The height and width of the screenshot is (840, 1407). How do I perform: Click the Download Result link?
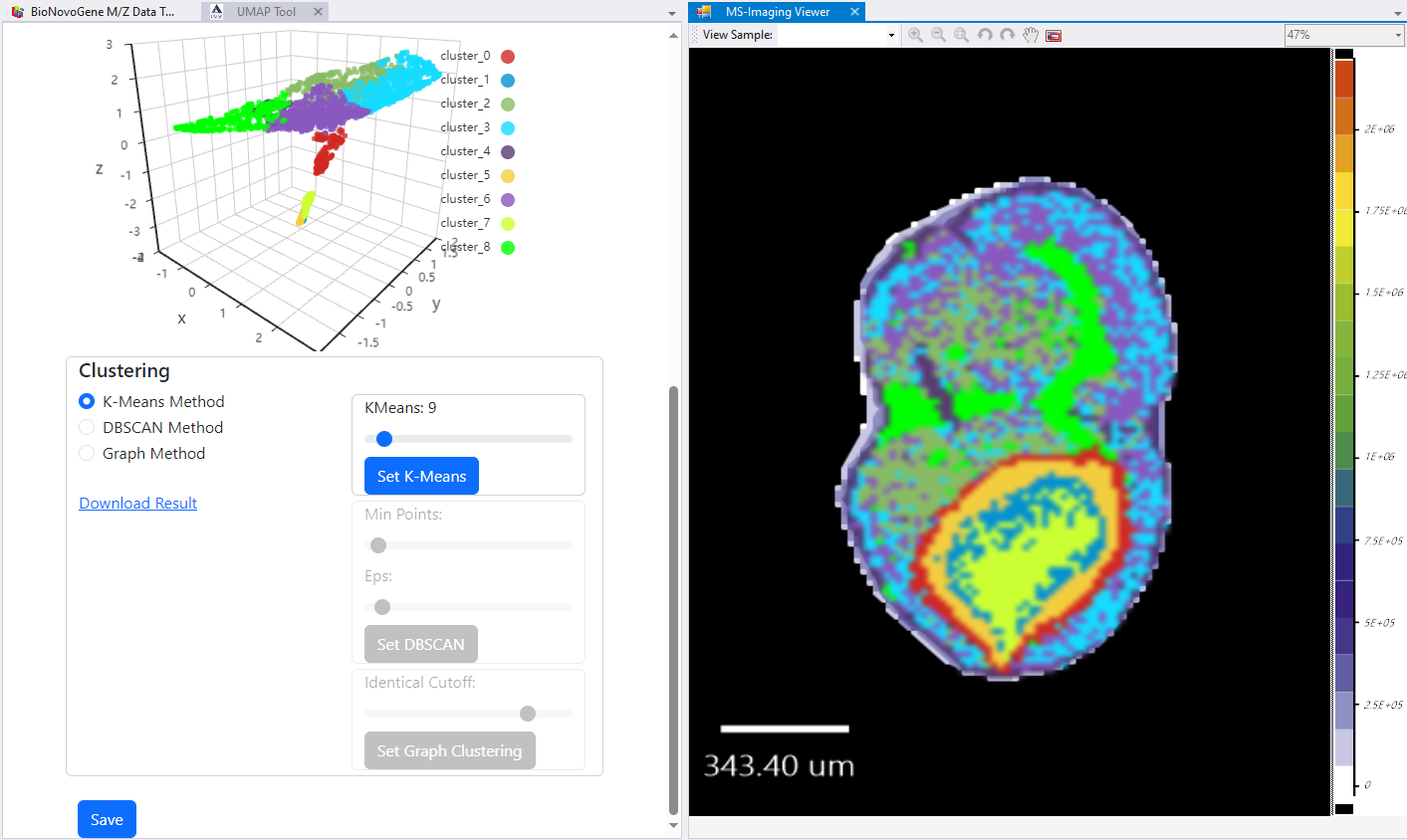tap(137, 504)
